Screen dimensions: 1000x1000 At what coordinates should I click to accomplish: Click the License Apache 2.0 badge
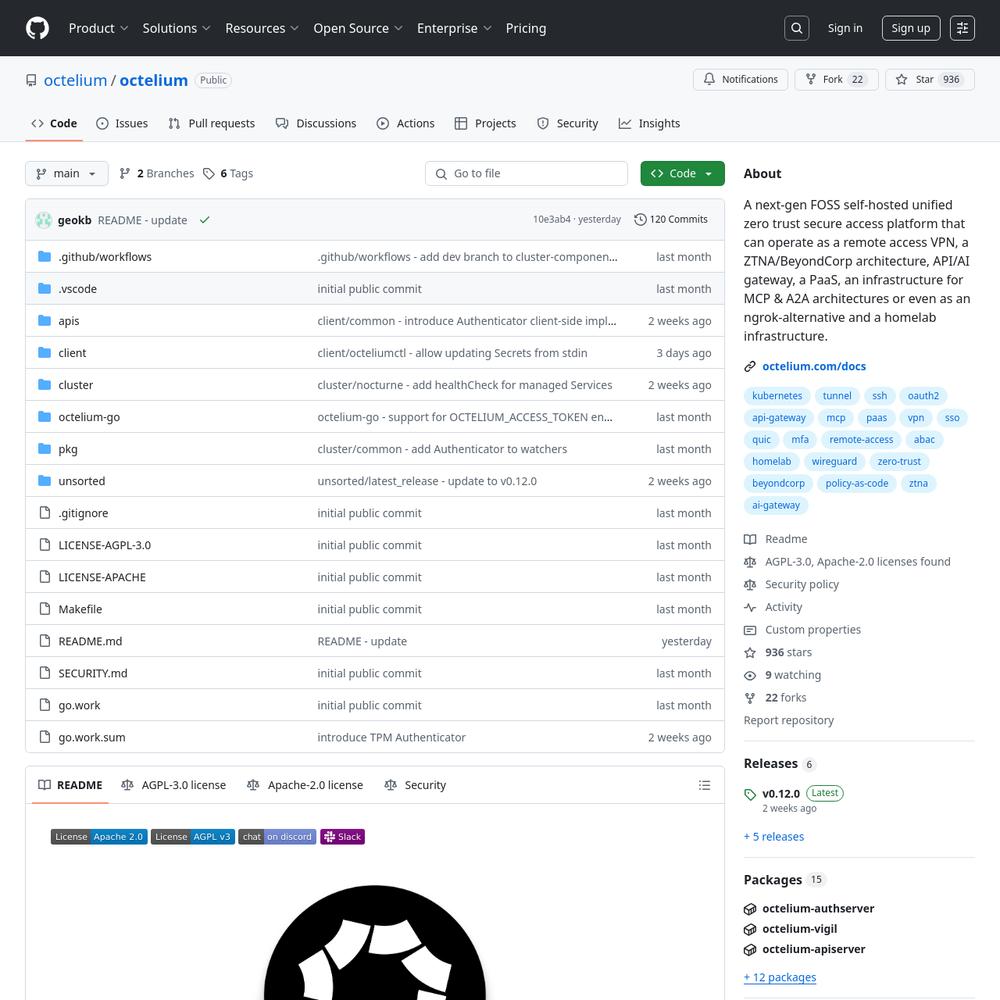[99, 837]
